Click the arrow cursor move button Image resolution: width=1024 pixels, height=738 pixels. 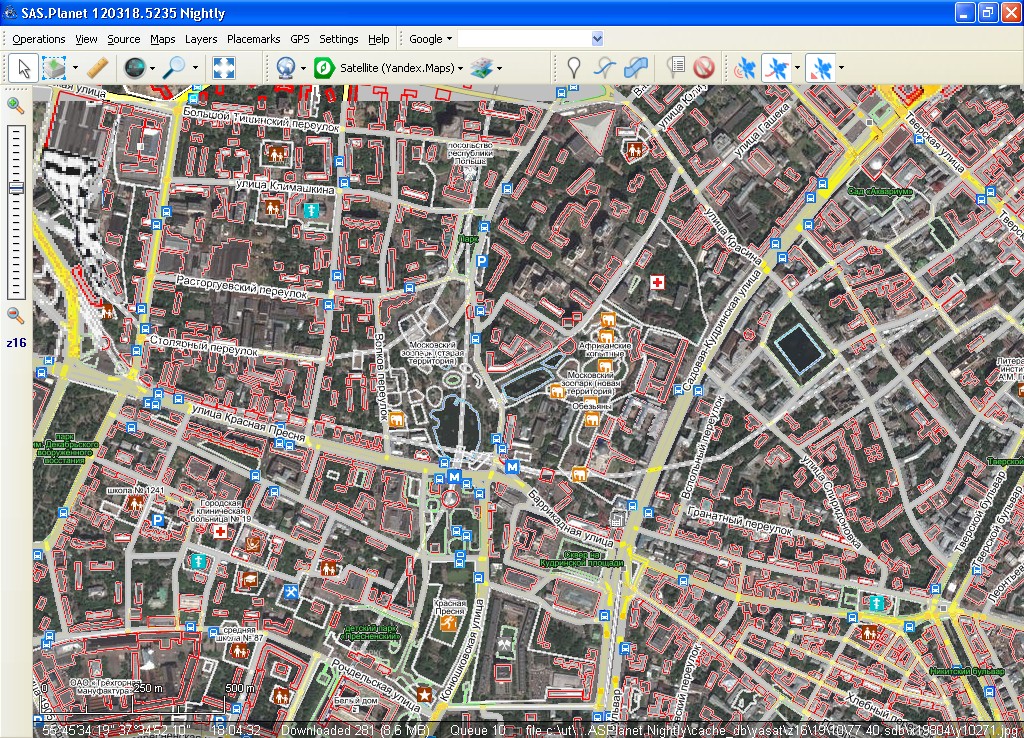[x=24, y=68]
